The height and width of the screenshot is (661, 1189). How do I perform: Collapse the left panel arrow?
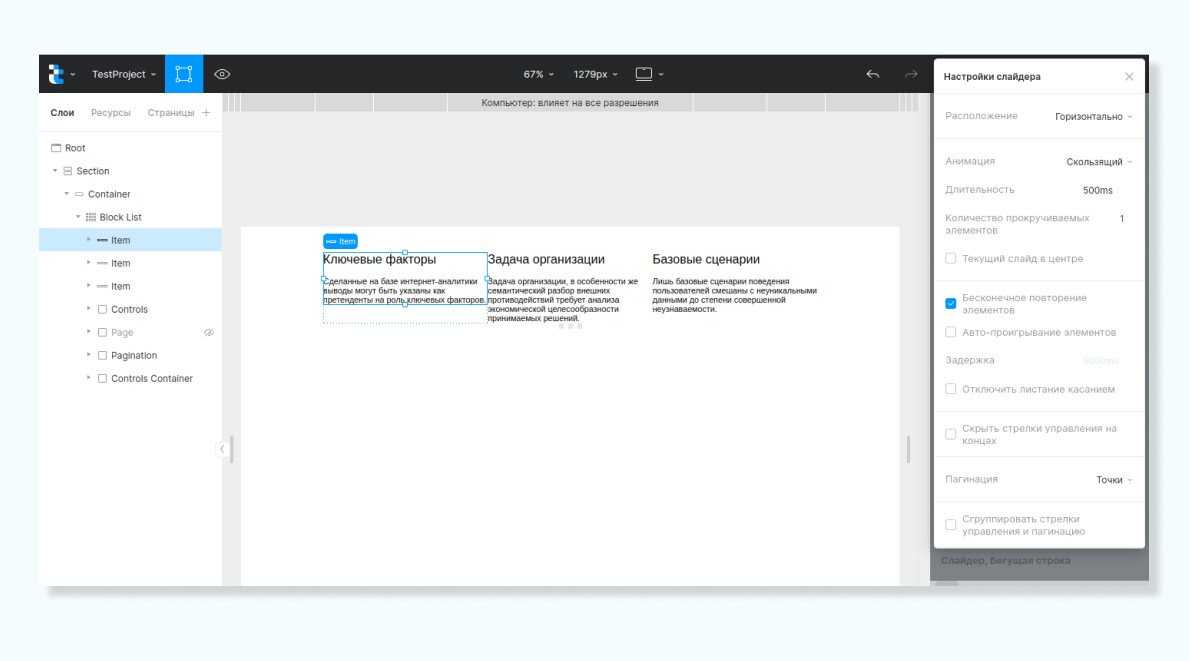(221, 450)
